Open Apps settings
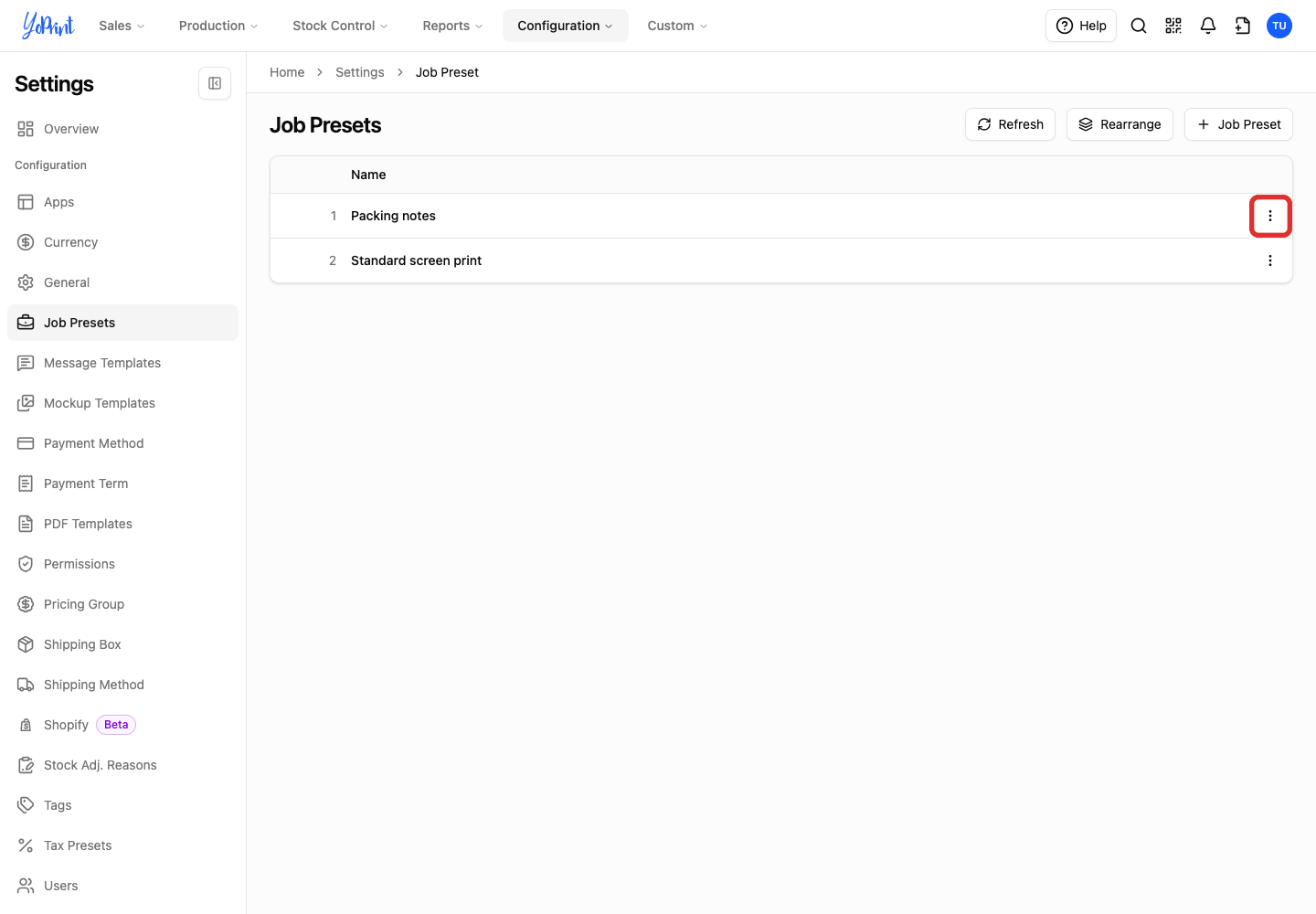1316x914 pixels. coord(122,202)
